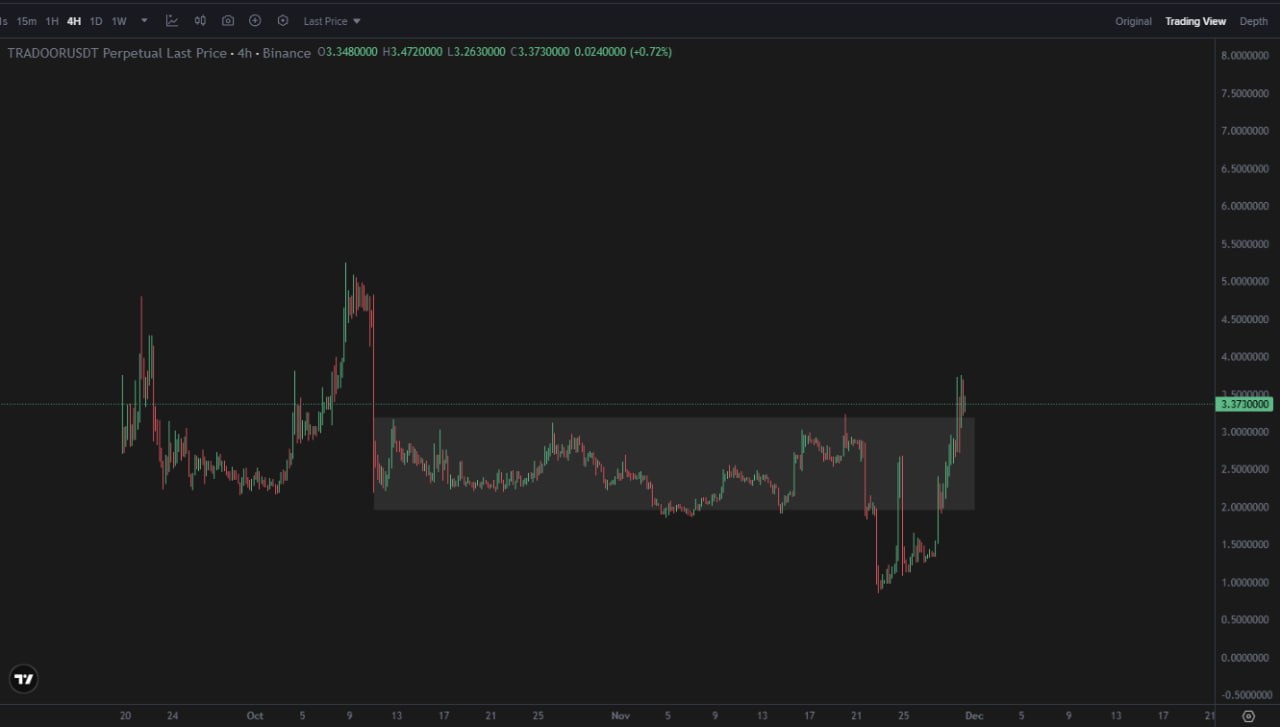
Task: Click the plus circle icon in toolbar
Action: click(255, 21)
